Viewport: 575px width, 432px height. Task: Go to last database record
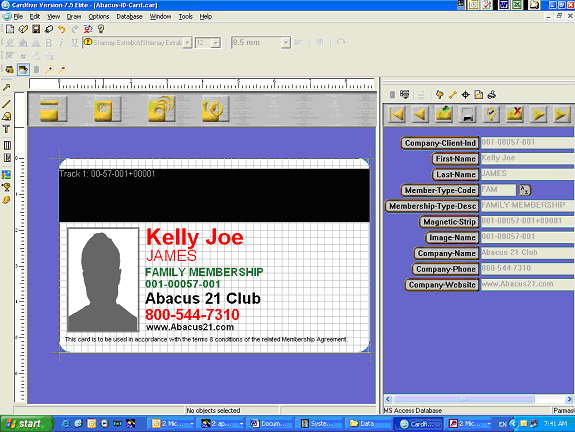tap(562, 114)
